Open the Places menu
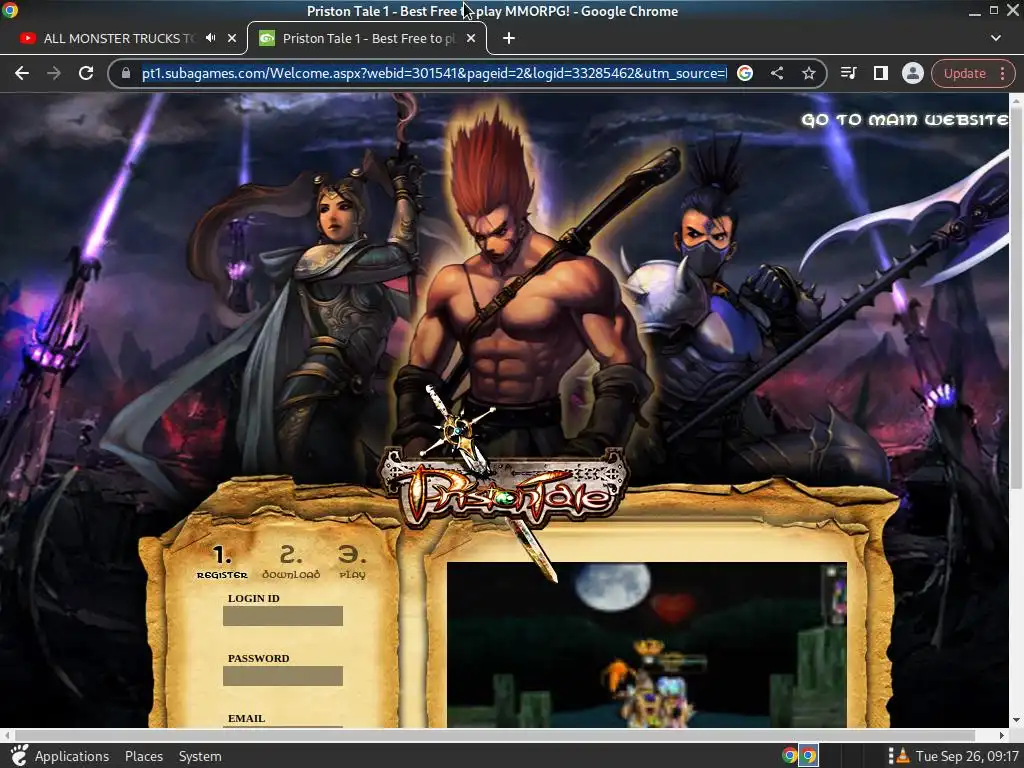 point(144,756)
